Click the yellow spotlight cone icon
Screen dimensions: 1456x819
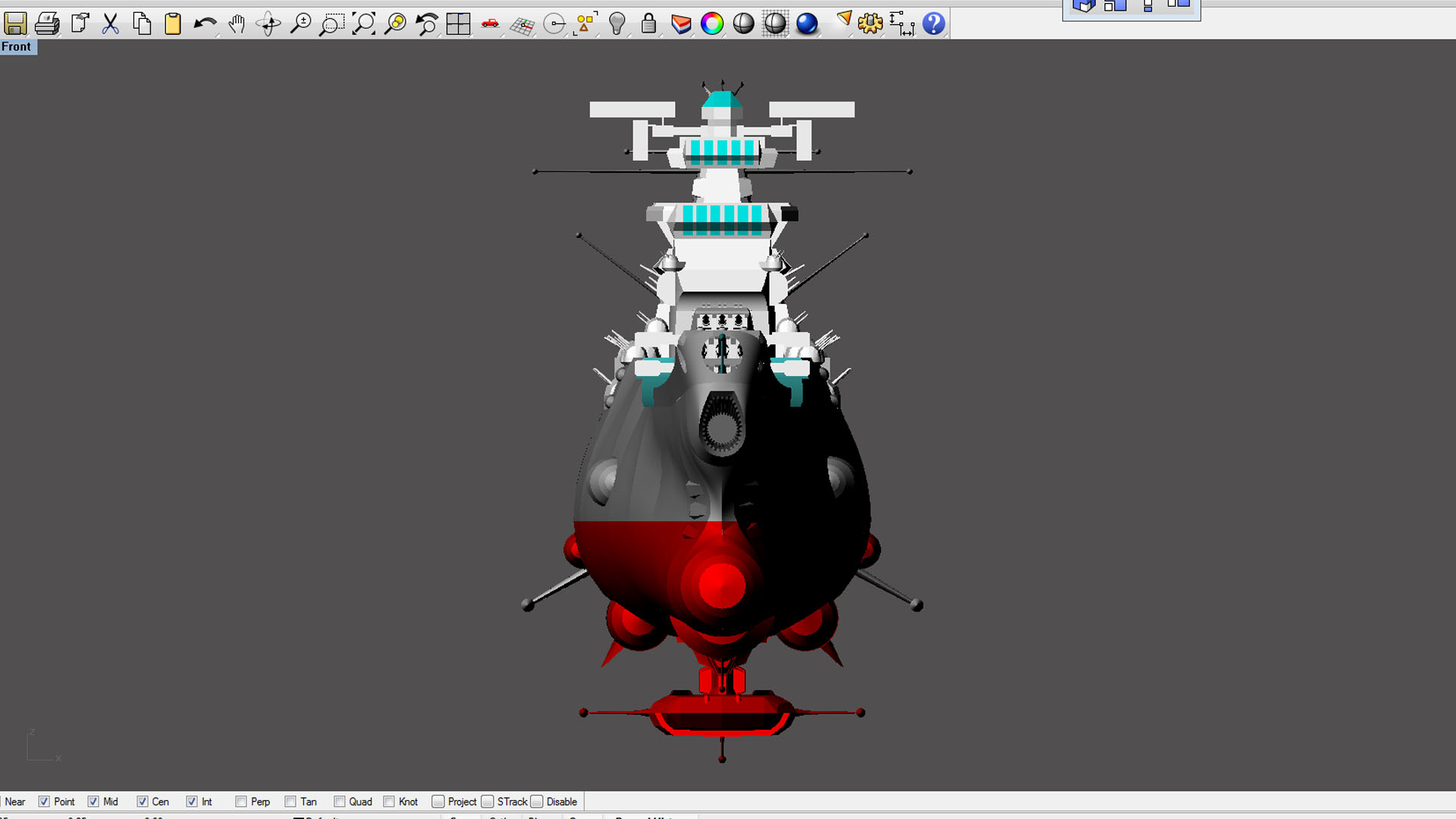coord(843,20)
